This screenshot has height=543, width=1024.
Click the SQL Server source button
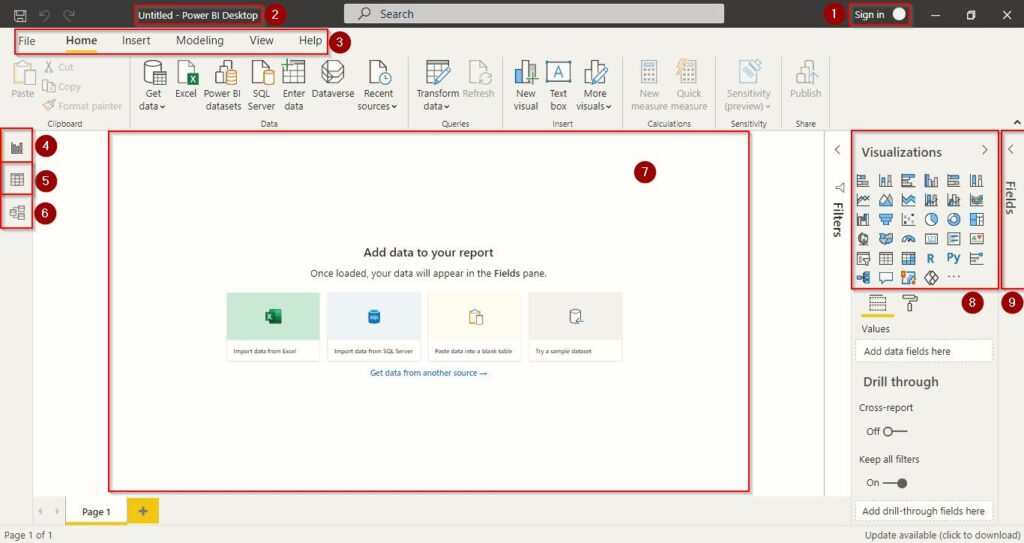pyautogui.click(x=261, y=86)
